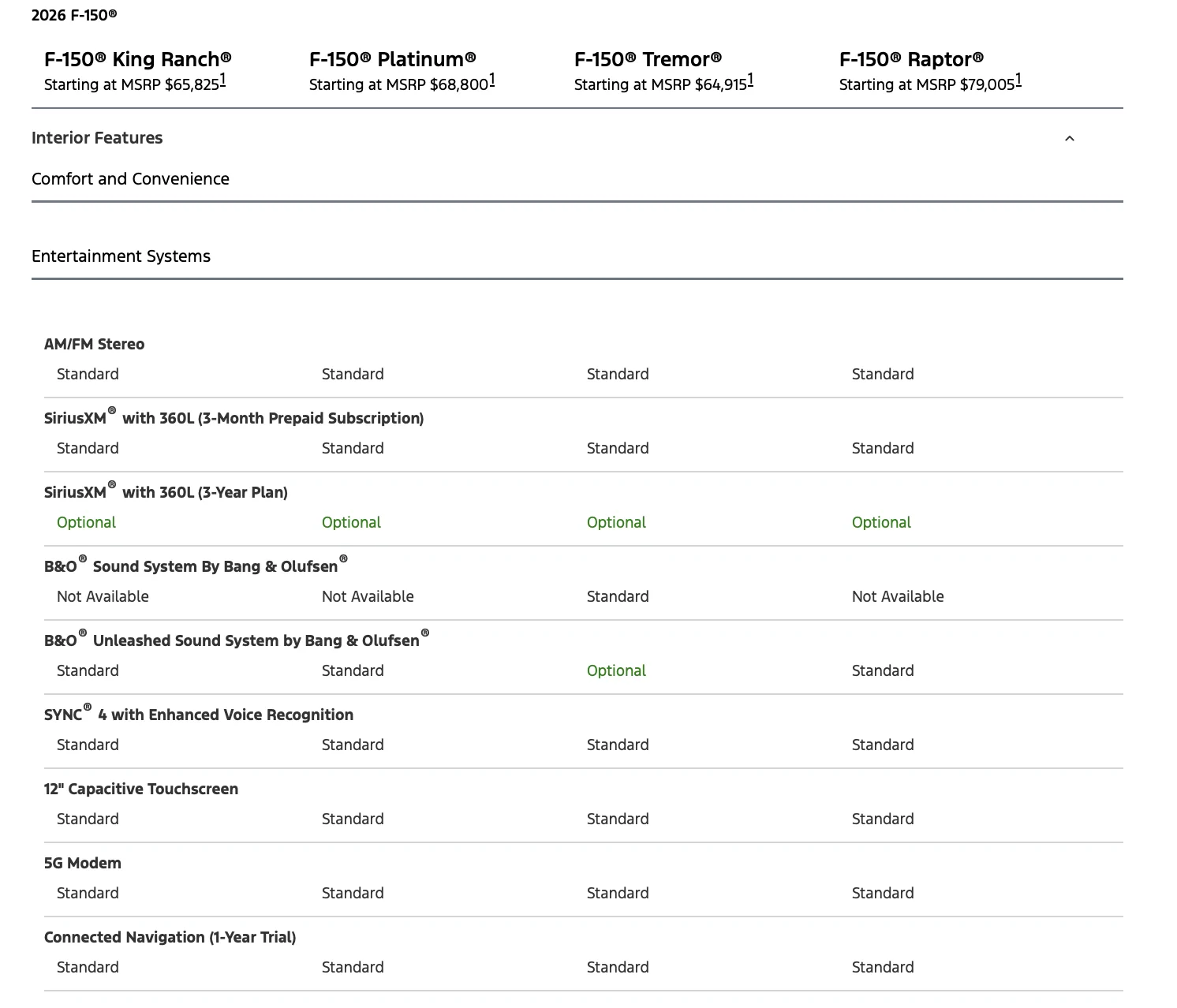The image size is (1177, 1008).
Task: Click the Tremor starting MSRP $64,915 text
Action: coord(660,84)
